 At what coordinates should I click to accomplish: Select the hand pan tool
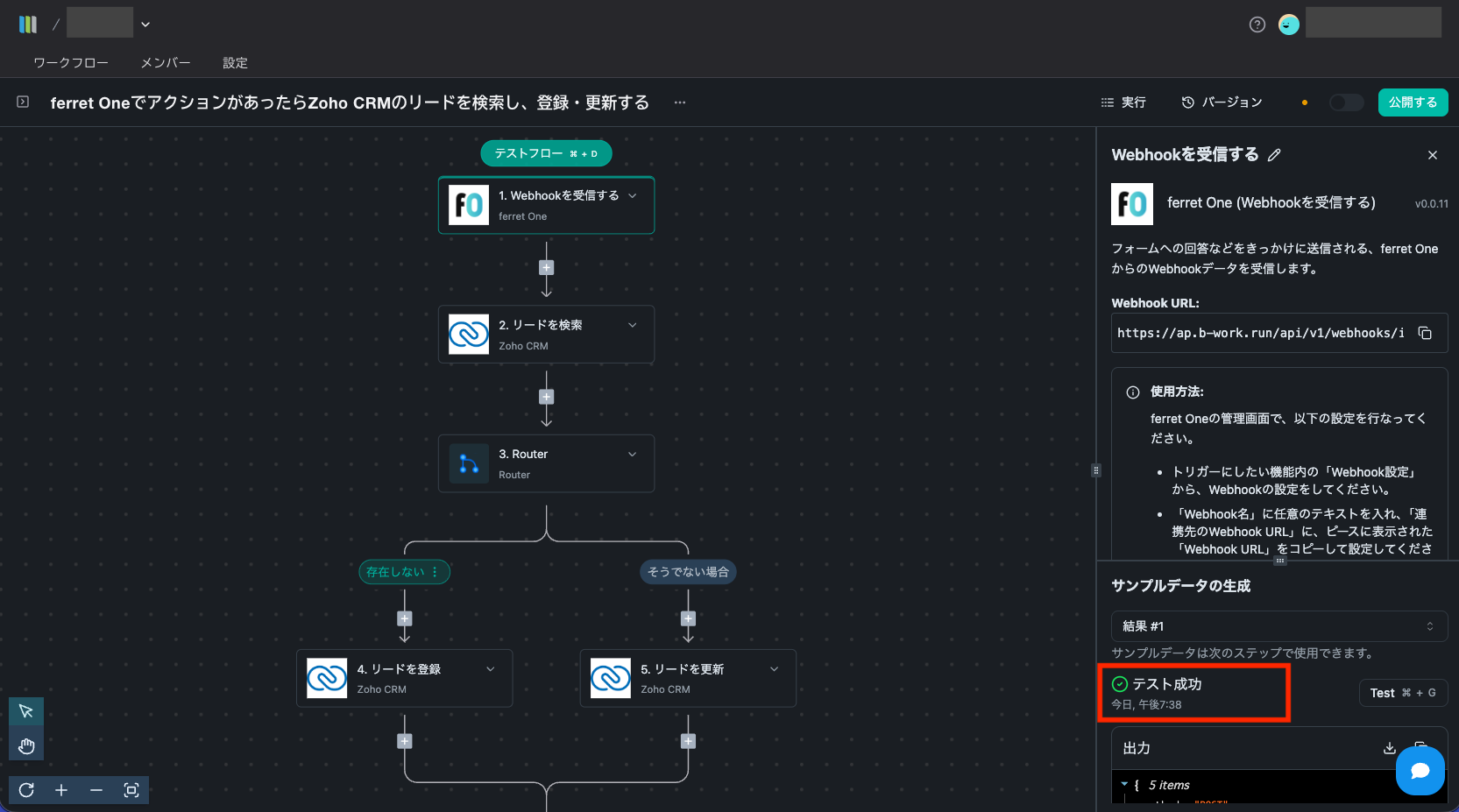(x=26, y=746)
